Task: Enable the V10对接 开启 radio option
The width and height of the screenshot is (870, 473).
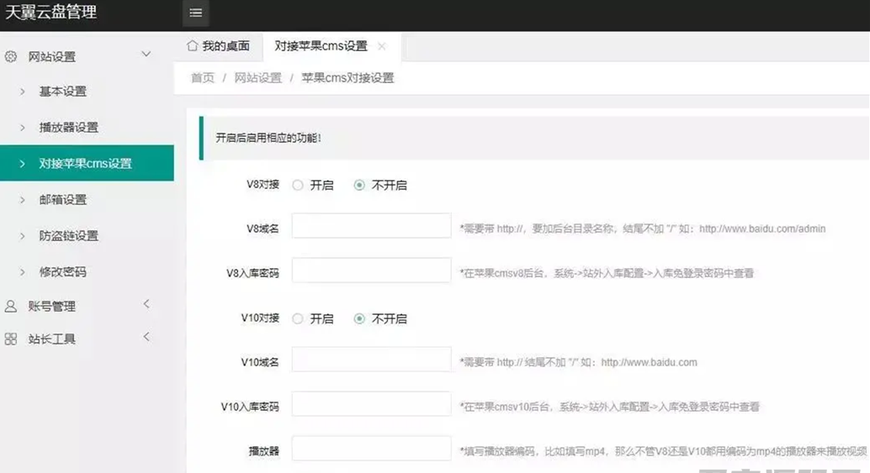Action: coord(297,319)
